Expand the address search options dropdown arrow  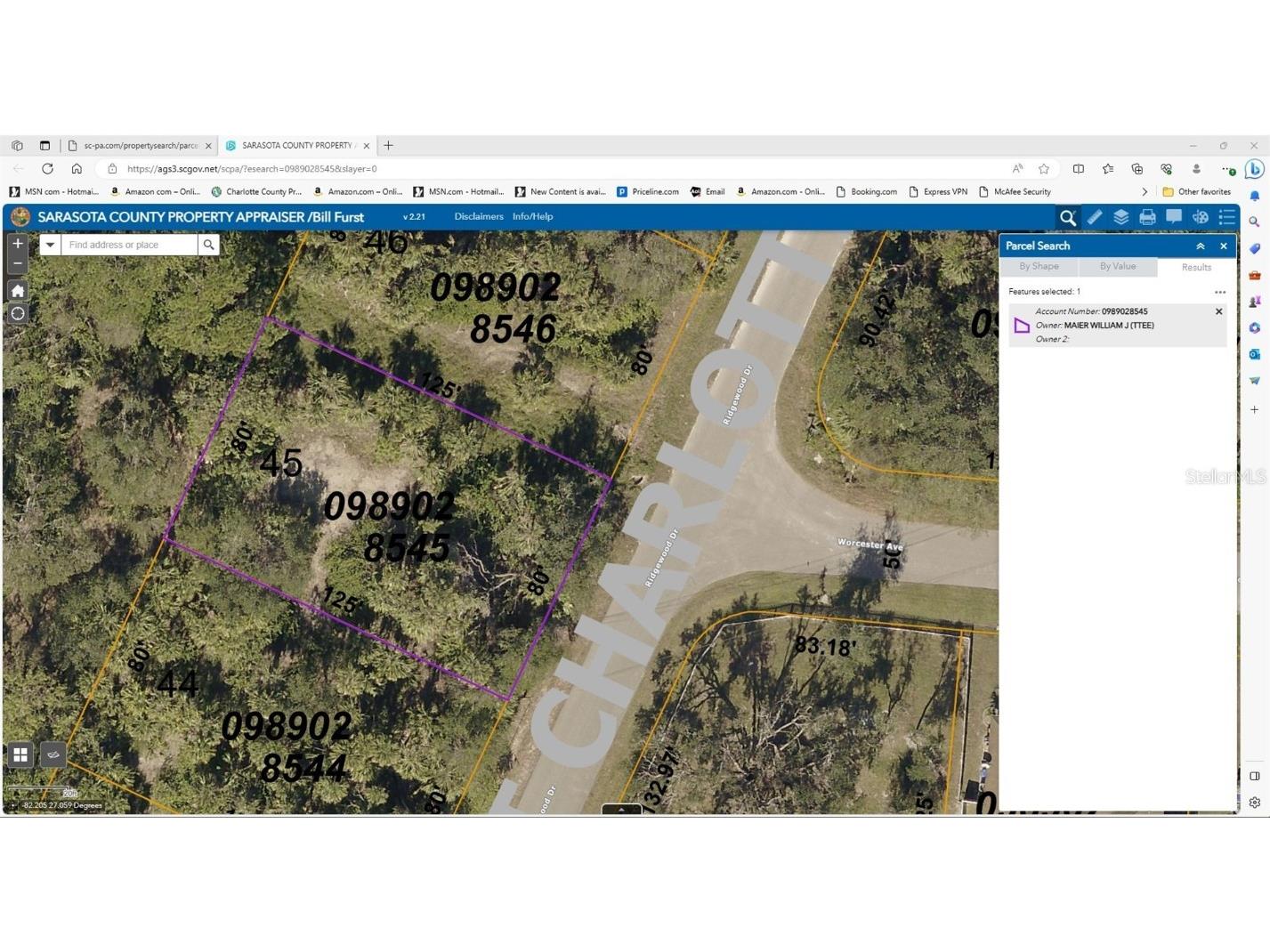point(50,244)
